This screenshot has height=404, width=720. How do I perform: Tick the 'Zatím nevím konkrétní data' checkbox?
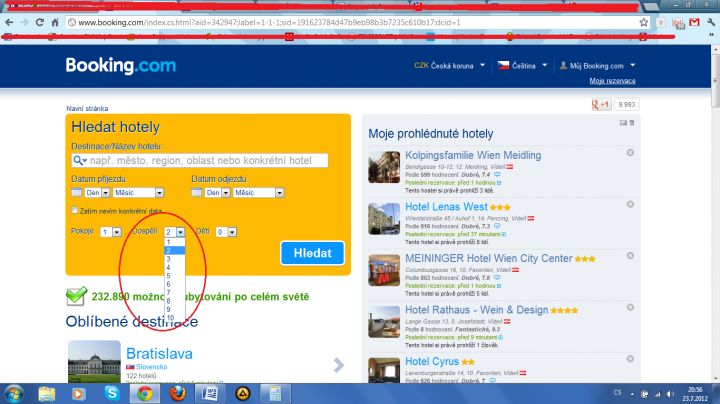pyautogui.click(x=74, y=210)
